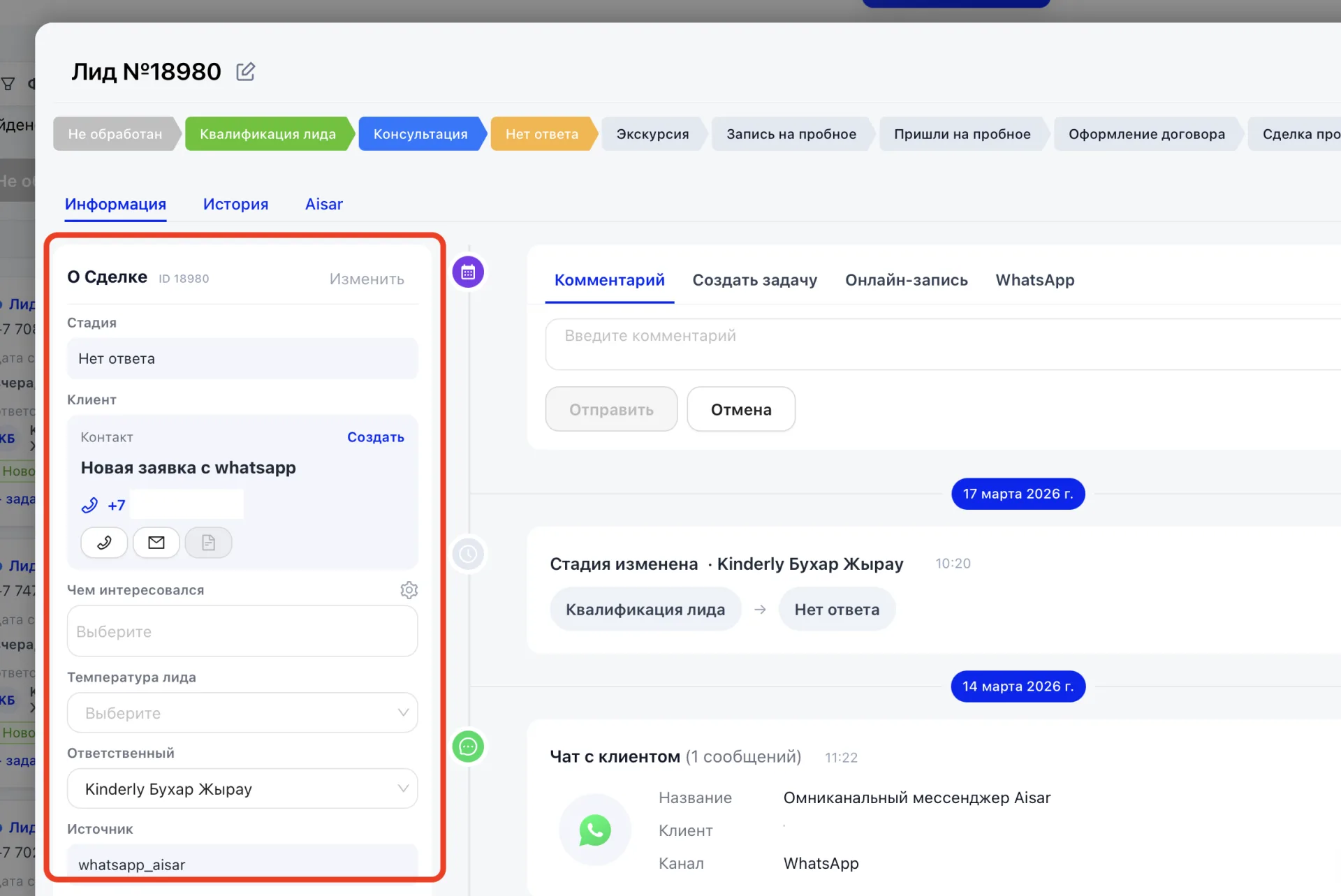Click the document button under contact
1341x896 pixels.
click(x=208, y=543)
